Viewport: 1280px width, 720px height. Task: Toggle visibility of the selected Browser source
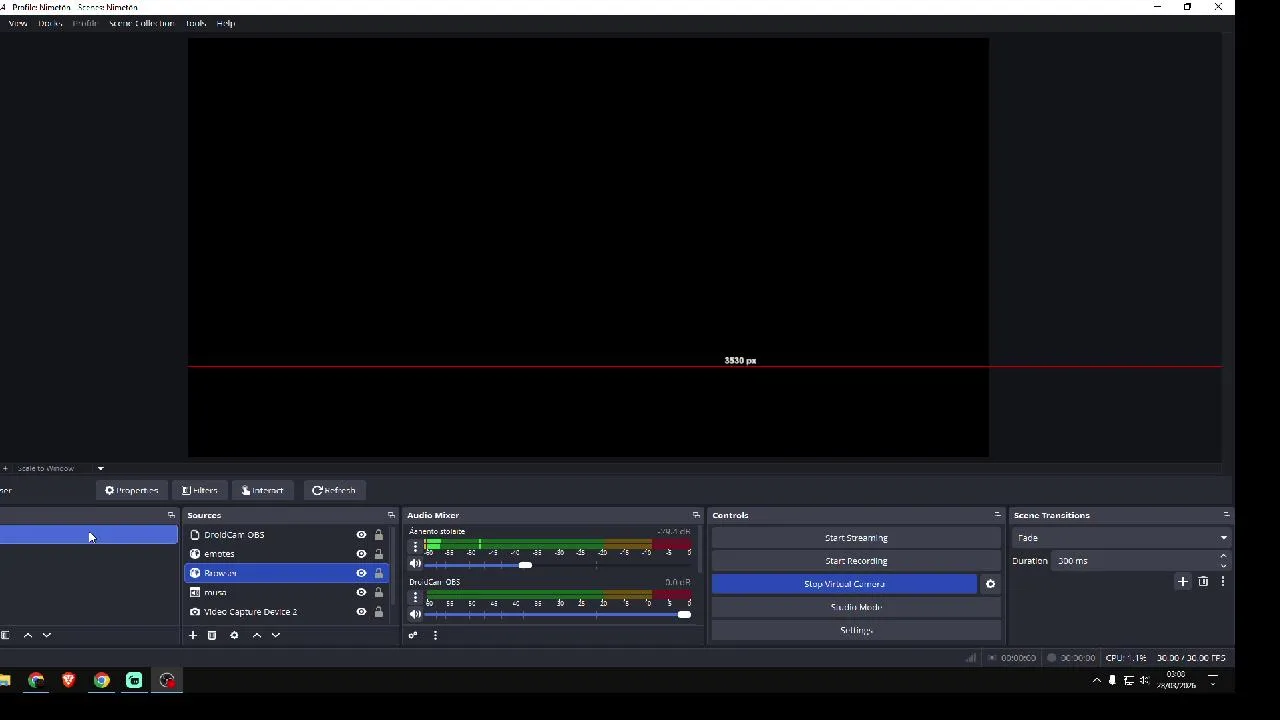[x=361, y=573]
